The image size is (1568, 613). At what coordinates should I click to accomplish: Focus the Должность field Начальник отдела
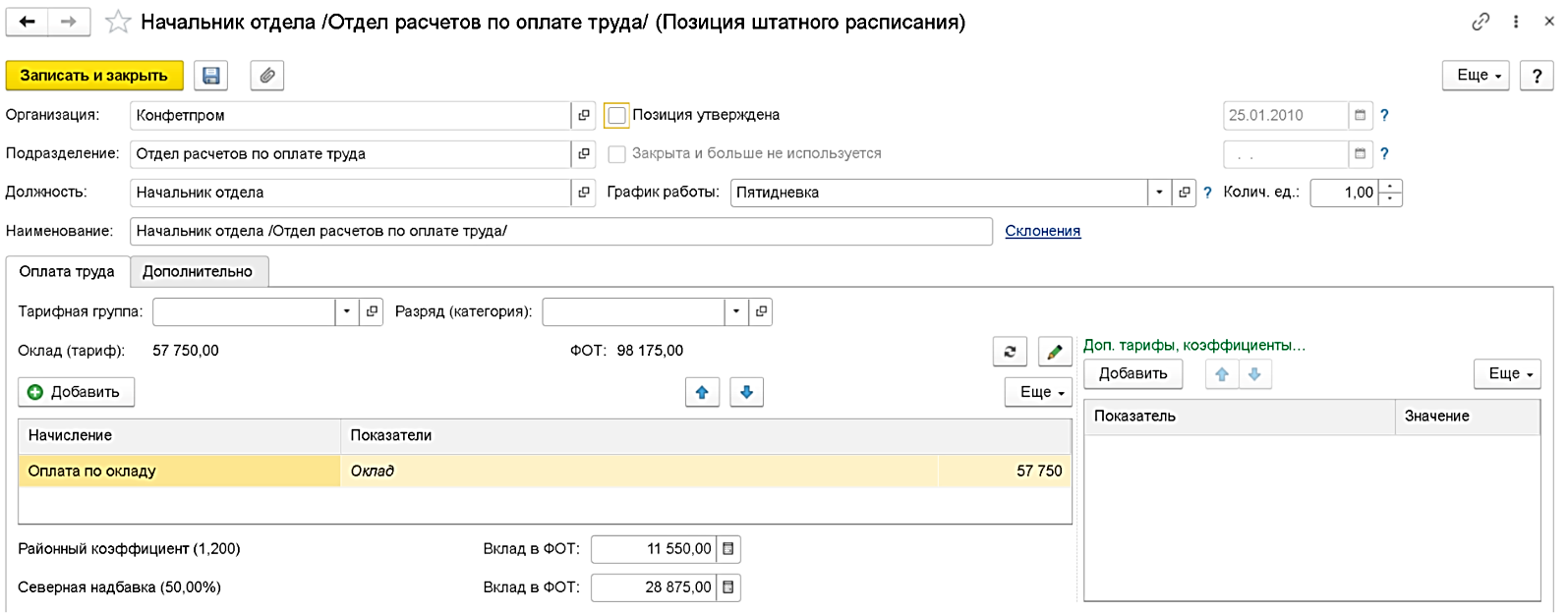pos(350,193)
